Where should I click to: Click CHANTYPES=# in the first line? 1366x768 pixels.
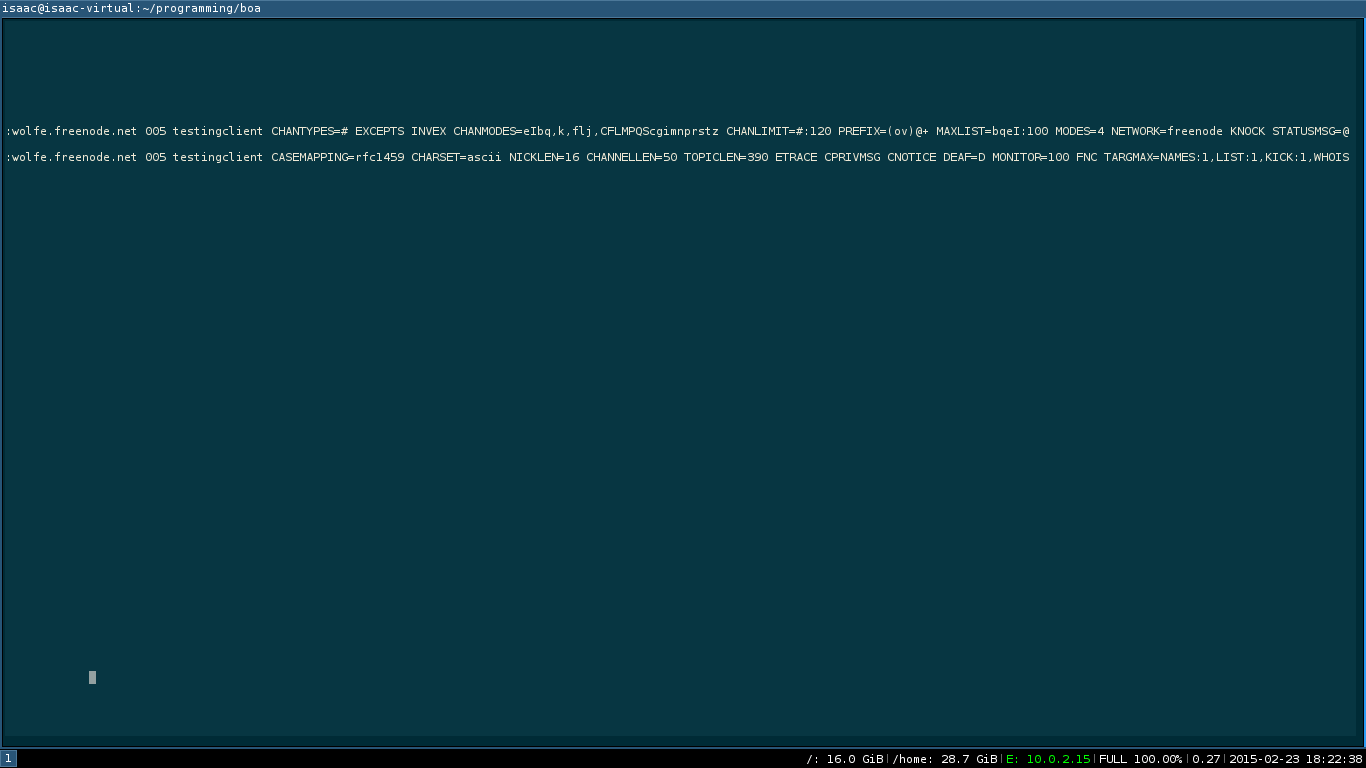pos(309,131)
